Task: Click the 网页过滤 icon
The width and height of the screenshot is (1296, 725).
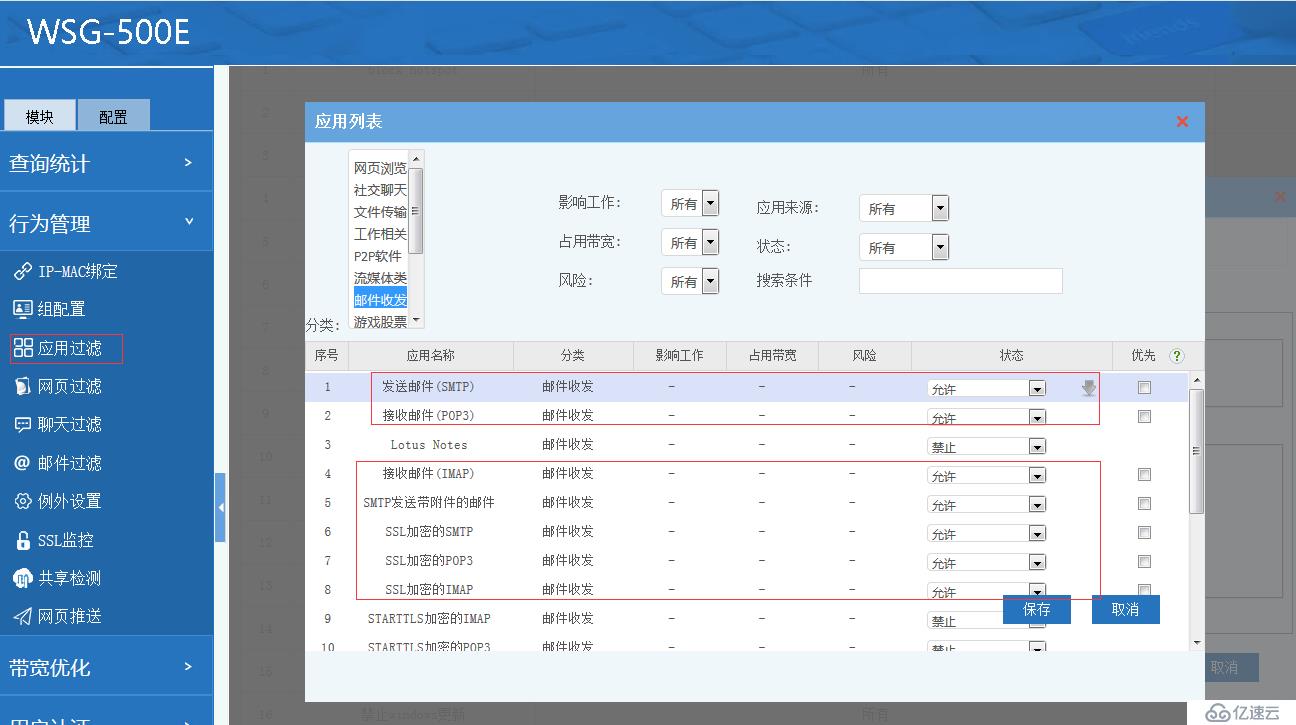Action: [23, 386]
